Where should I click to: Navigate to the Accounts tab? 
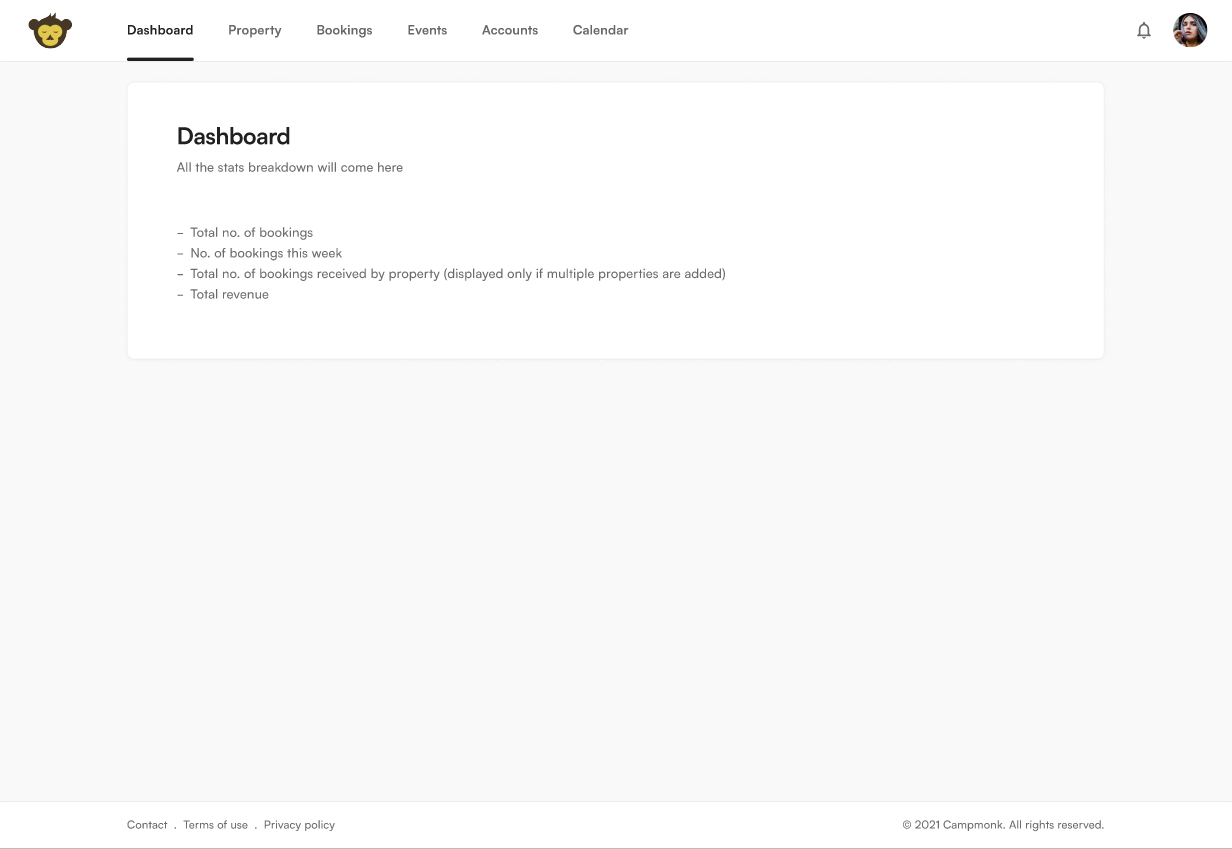pyautogui.click(x=509, y=30)
